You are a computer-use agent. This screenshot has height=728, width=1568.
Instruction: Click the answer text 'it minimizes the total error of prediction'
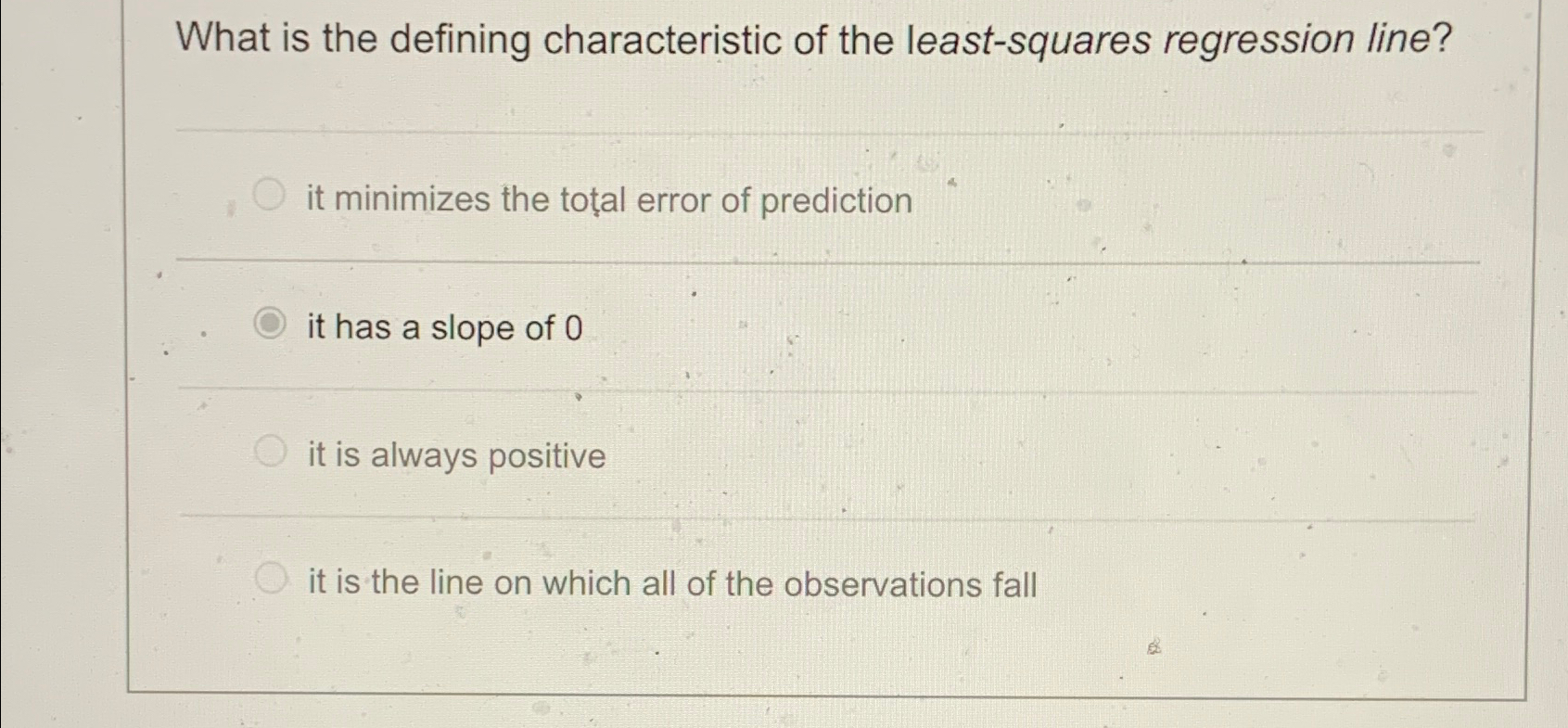[606, 199]
